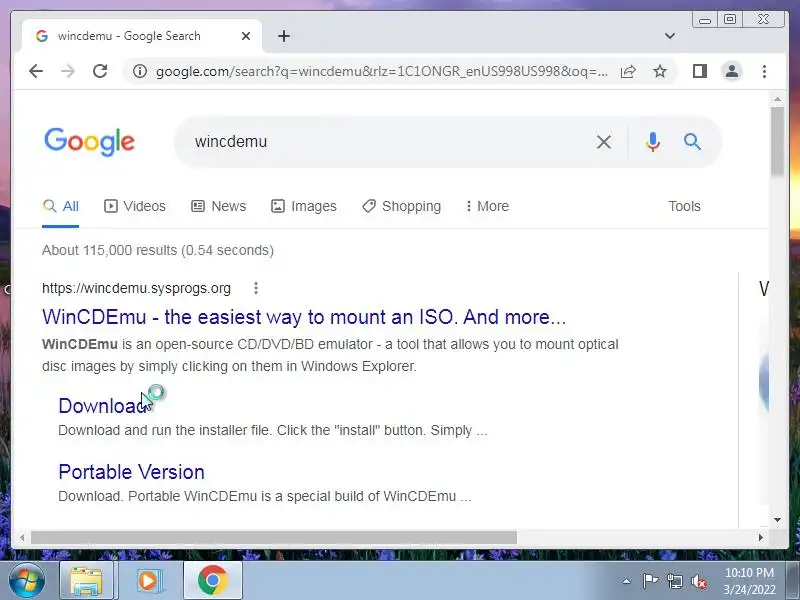Switch to Images results tab

point(304,206)
